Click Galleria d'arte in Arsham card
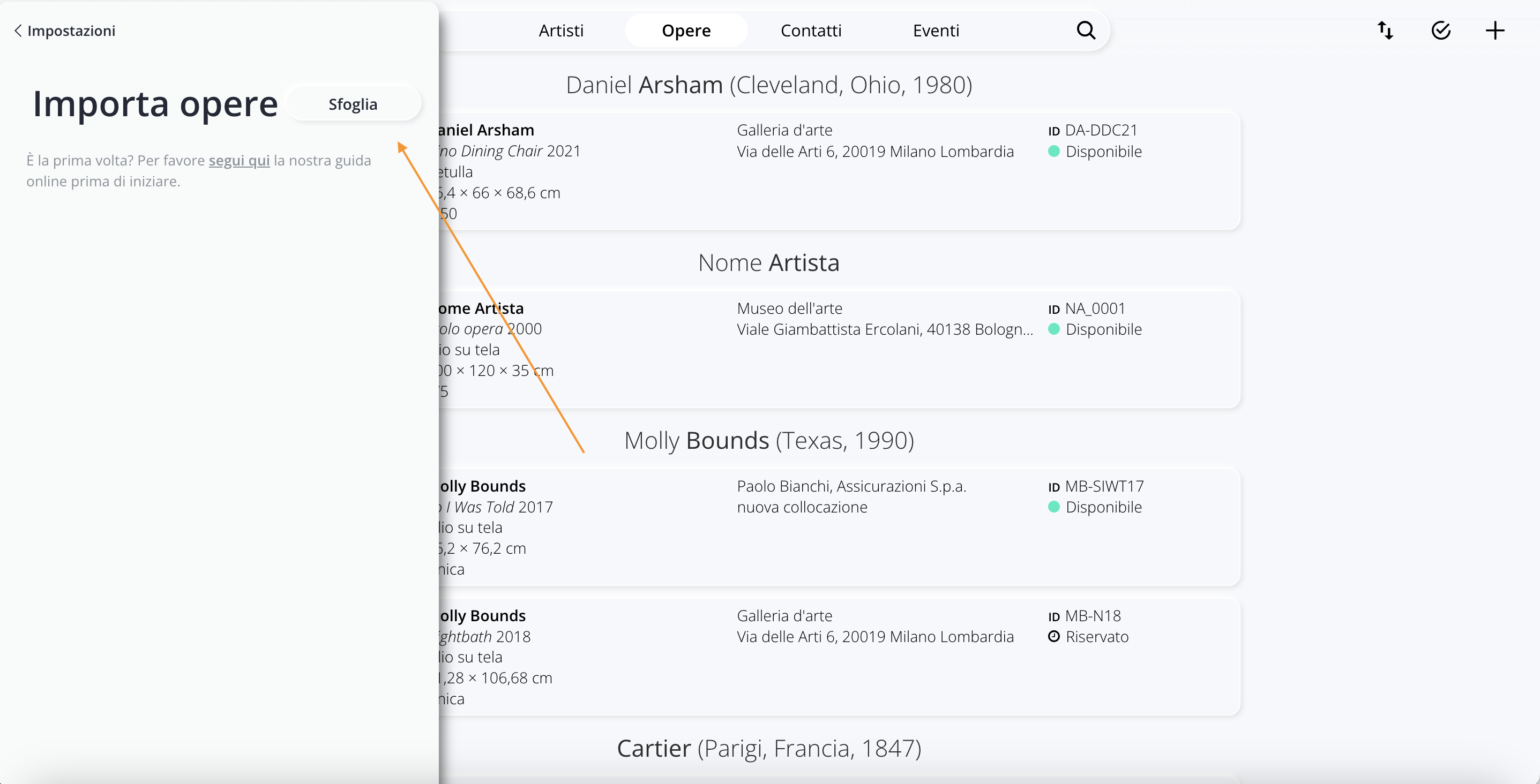 pos(784,130)
